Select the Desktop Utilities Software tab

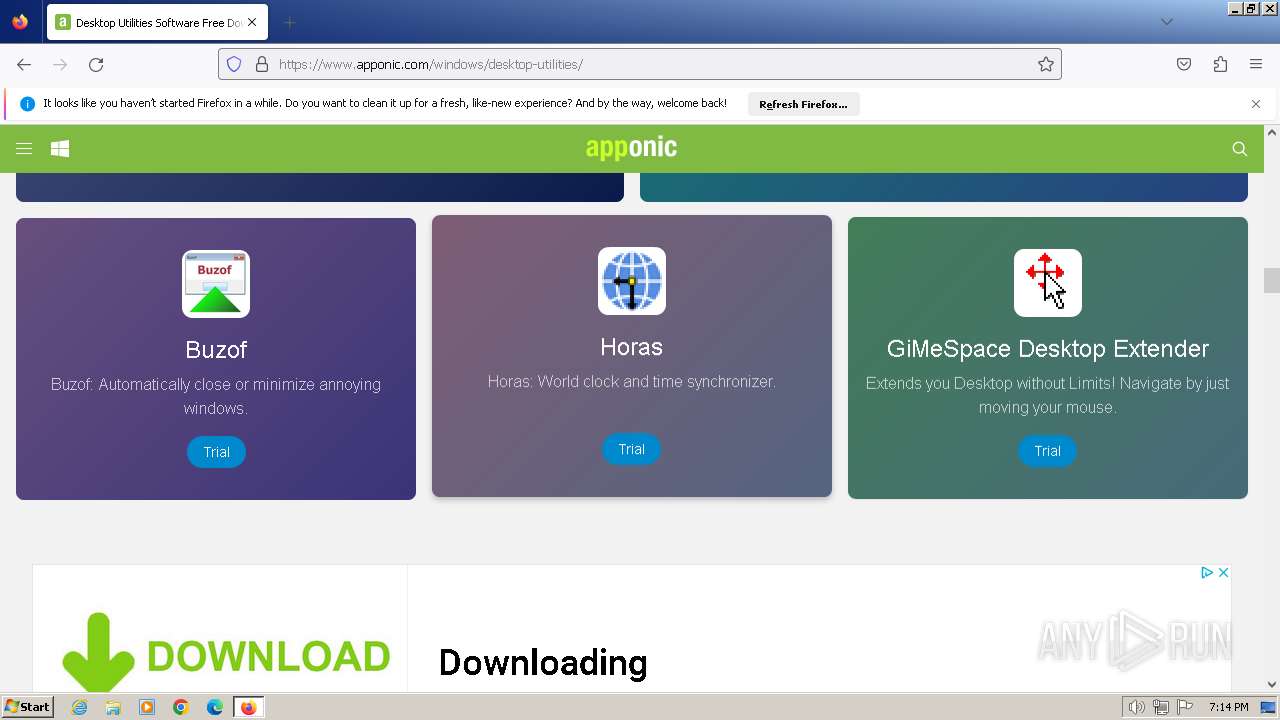(x=157, y=22)
